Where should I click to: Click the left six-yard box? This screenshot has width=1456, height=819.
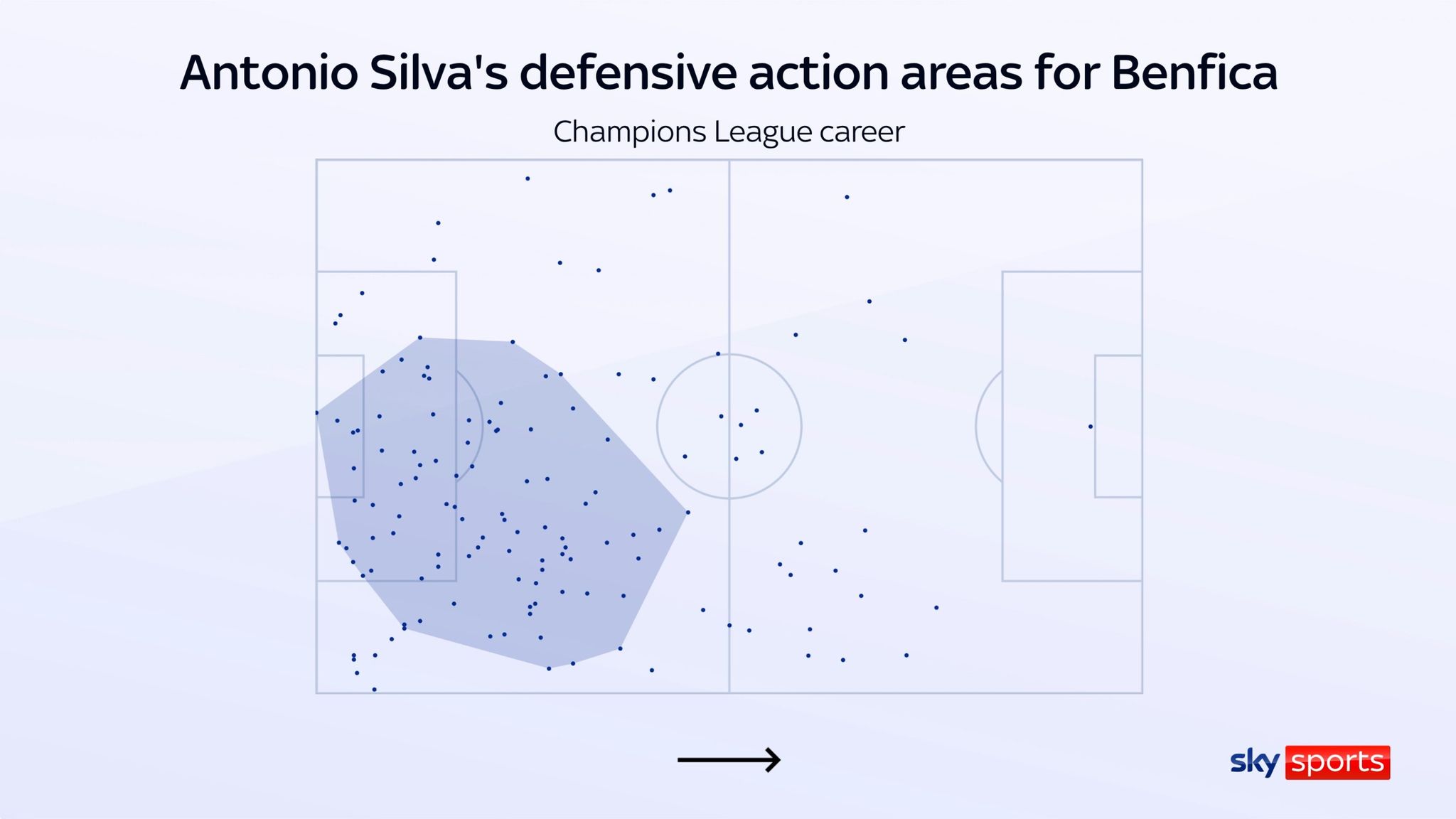340,426
